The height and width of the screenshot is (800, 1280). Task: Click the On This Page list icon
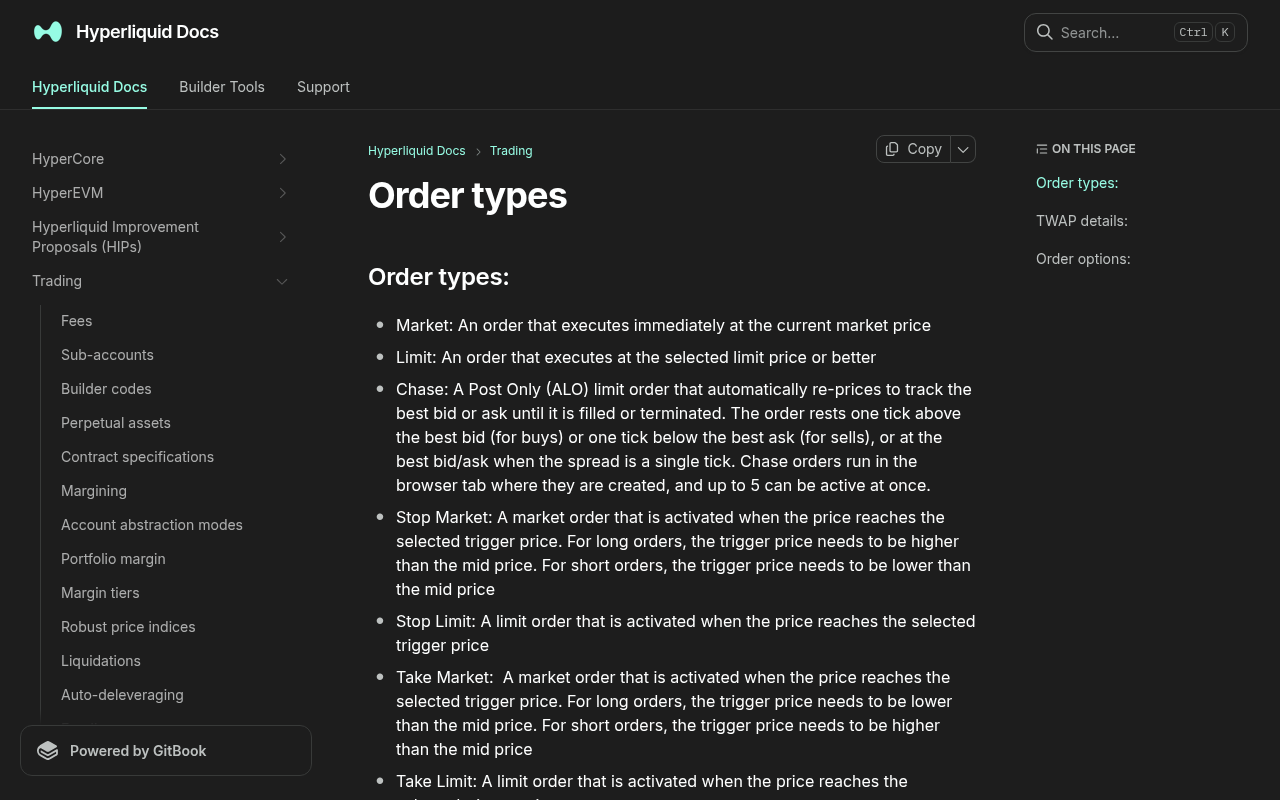coord(1042,149)
